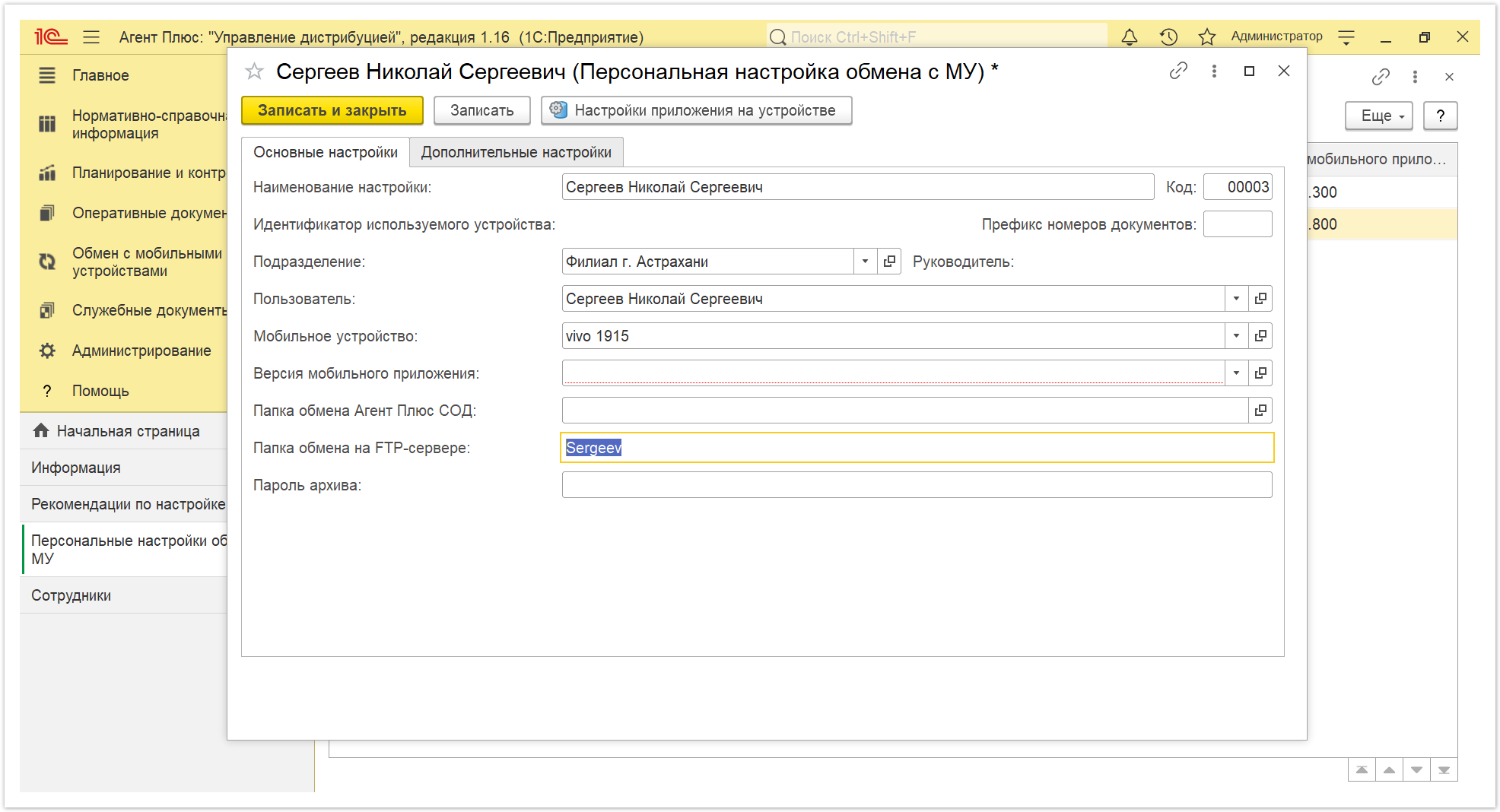Open the service menu next to Администратор
The width and height of the screenshot is (1500, 812).
tap(1346, 36)
